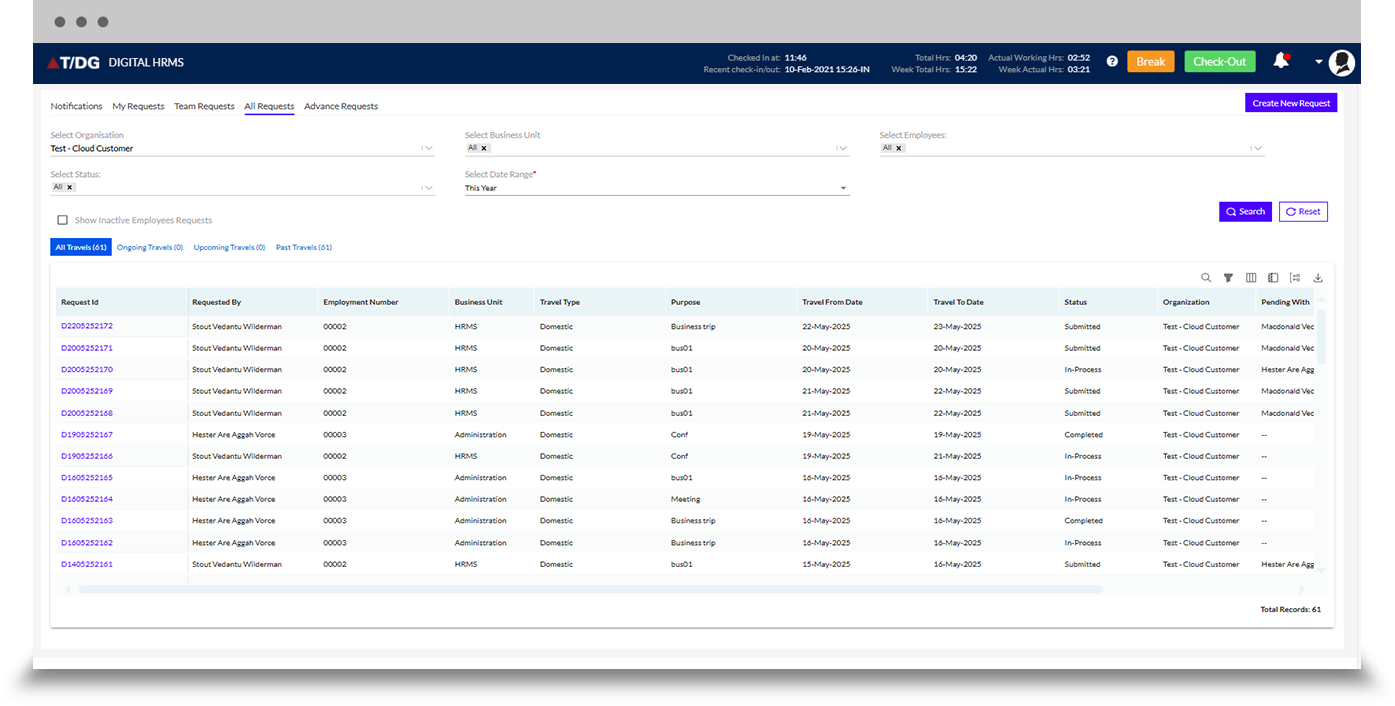Sort by Travel To Date column header
This screenshot has width=1395, height=706.
994,302
